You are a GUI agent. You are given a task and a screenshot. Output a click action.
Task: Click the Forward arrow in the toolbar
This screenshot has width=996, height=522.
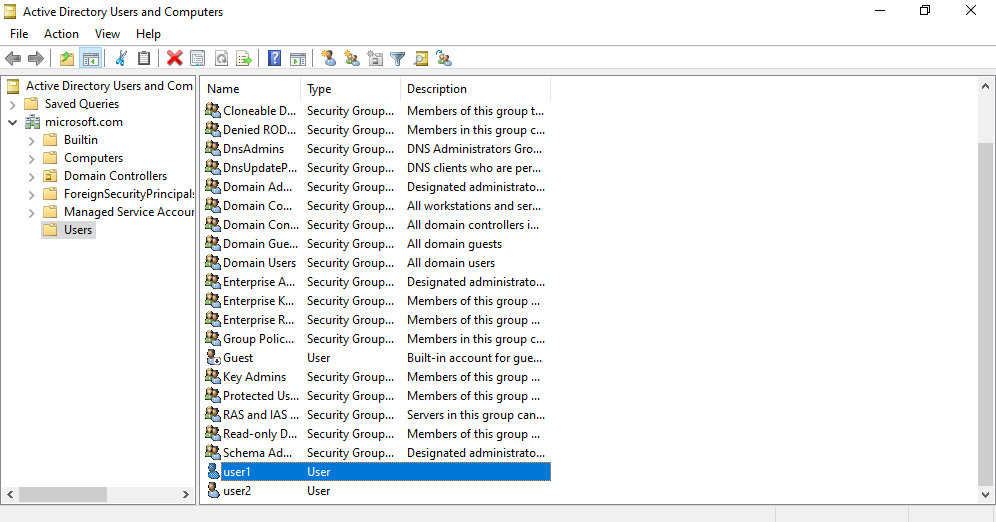coord(36,59)
